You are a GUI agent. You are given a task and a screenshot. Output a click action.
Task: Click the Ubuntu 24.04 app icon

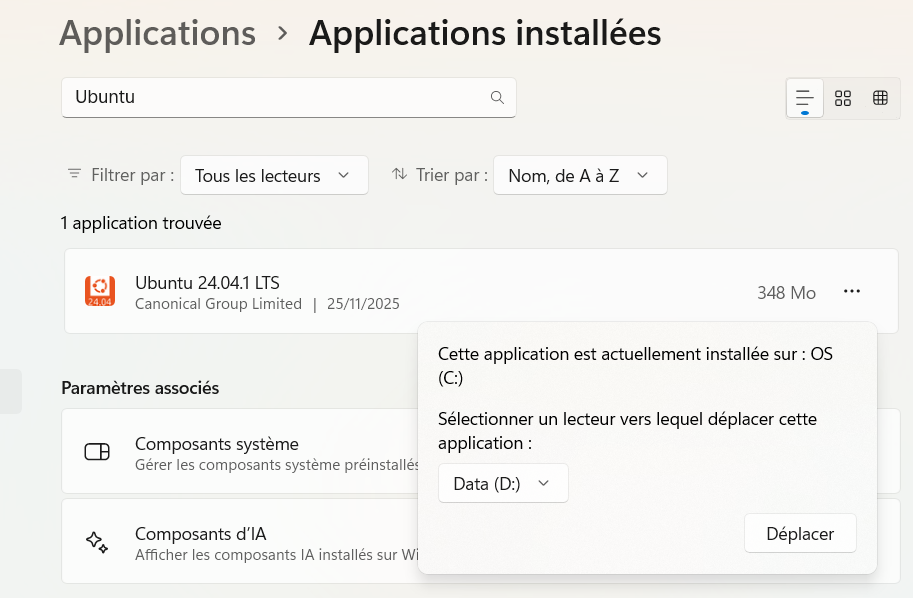[100, 292]
